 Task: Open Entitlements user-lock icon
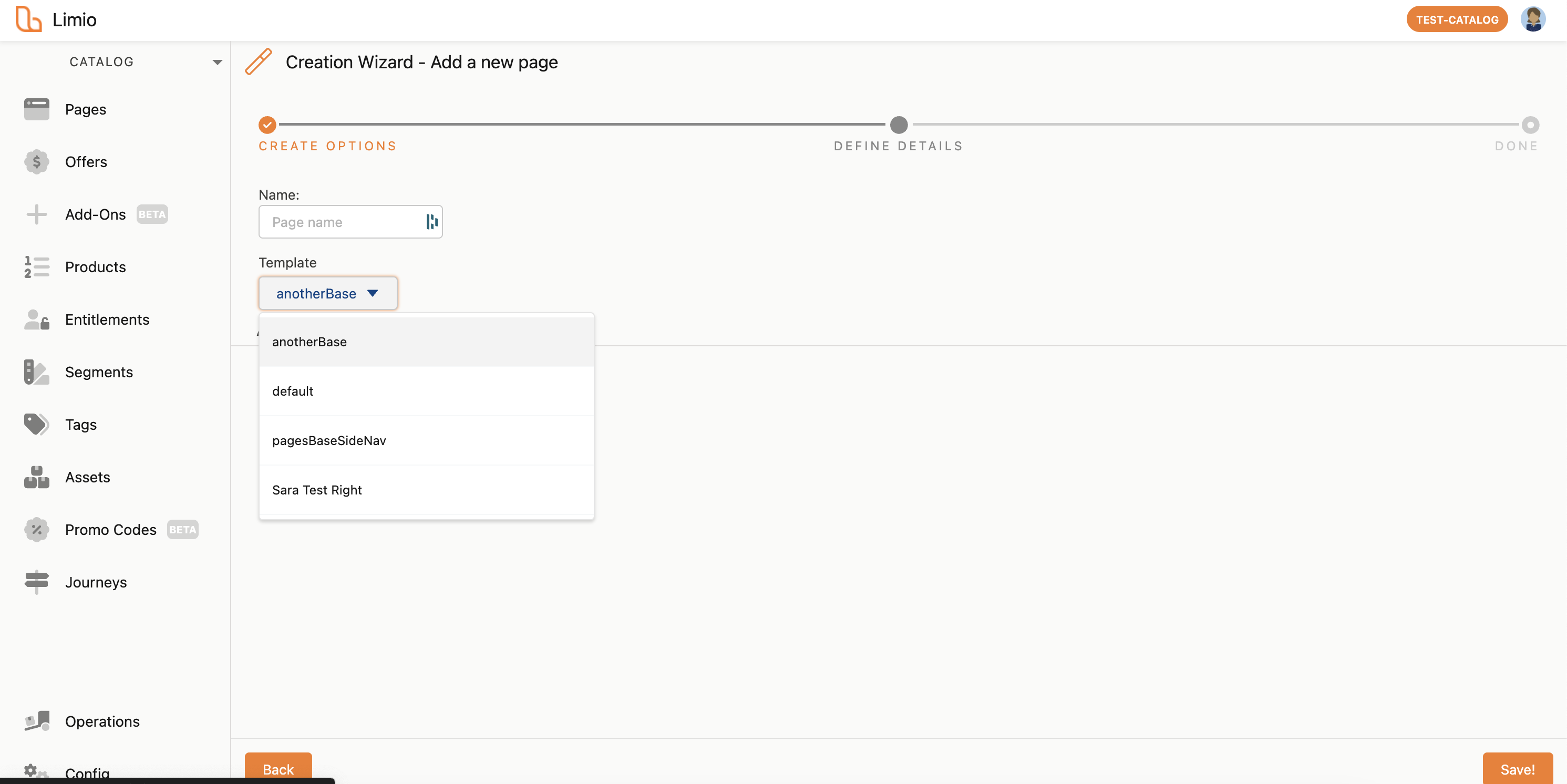(x=36, y=319)
